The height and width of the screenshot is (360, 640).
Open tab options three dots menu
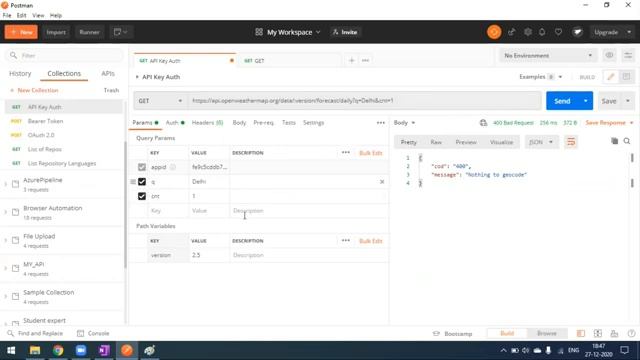[x=365, y=60]
